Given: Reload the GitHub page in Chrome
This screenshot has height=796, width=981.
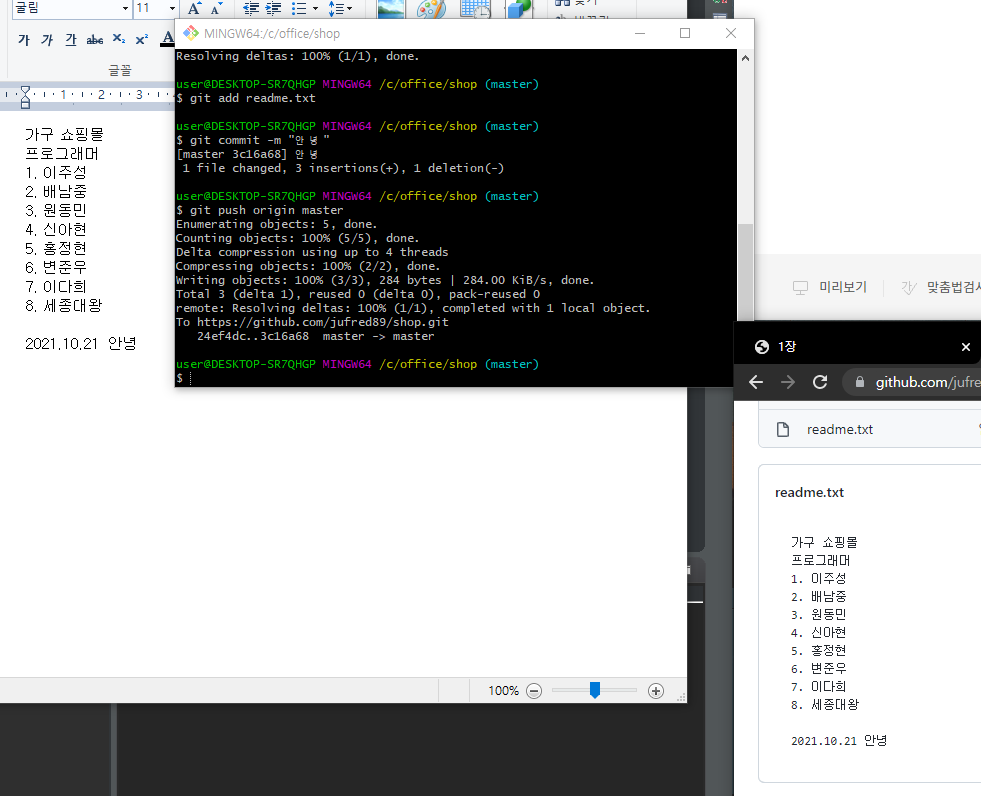Looking at the screenshot, I should [820, 382].
